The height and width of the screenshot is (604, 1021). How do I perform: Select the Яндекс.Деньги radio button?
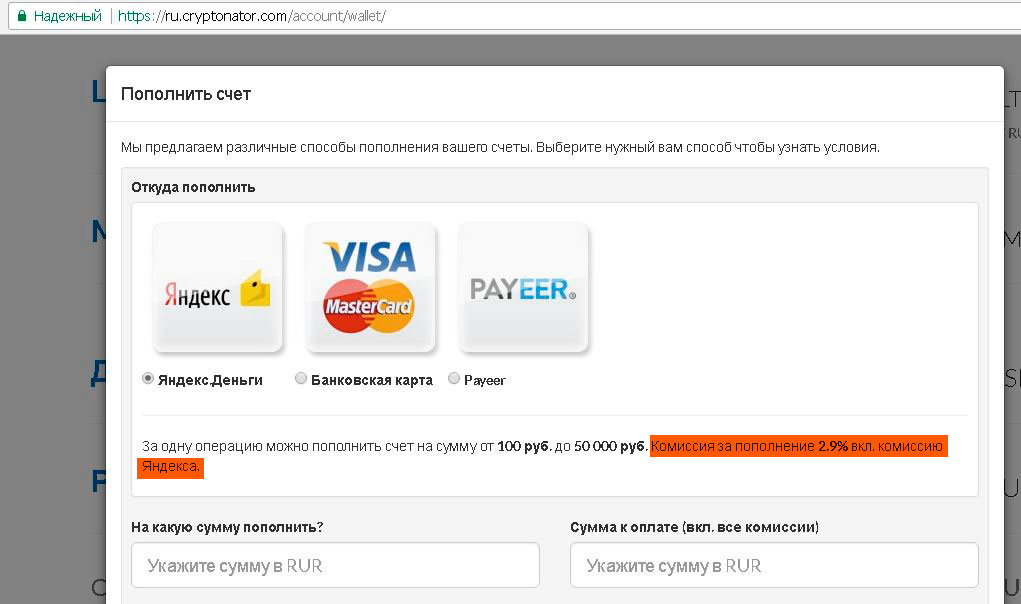tap(148, 378)
